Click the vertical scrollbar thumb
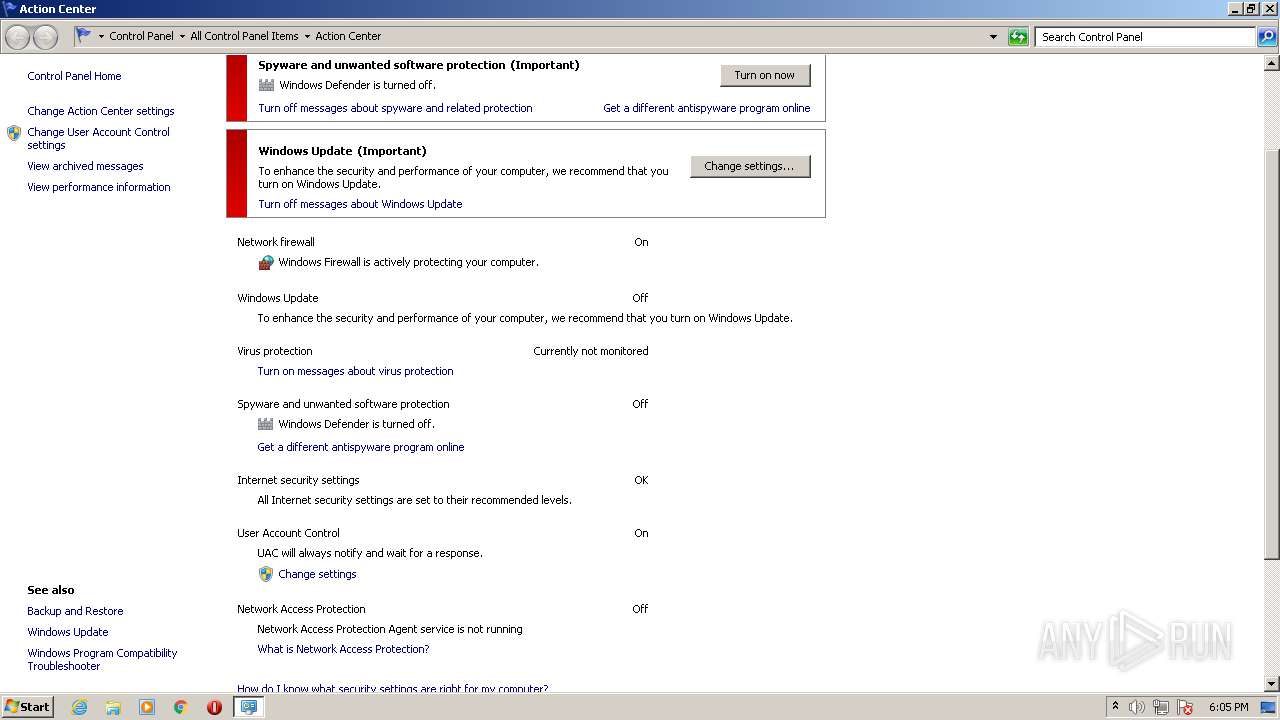The image size is (1280, 720). (1272, 354)
